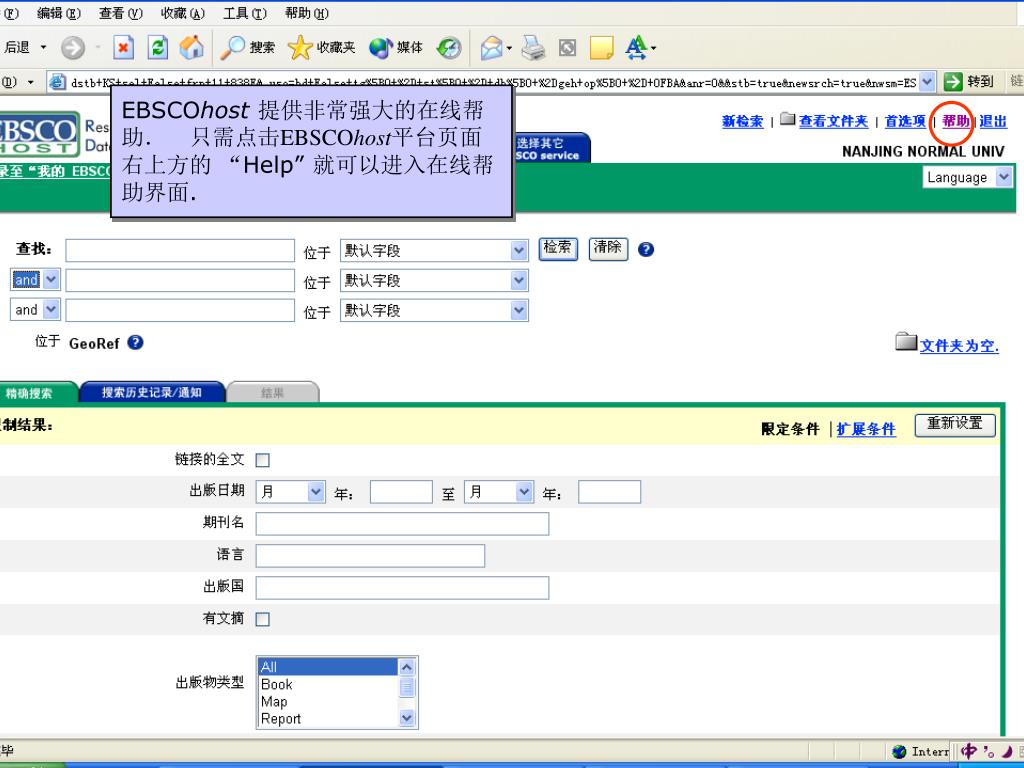The image size is (1024, 768).
Task: Open the highlighted 'and' operator dropdown
Action: [x=51, y=280]
